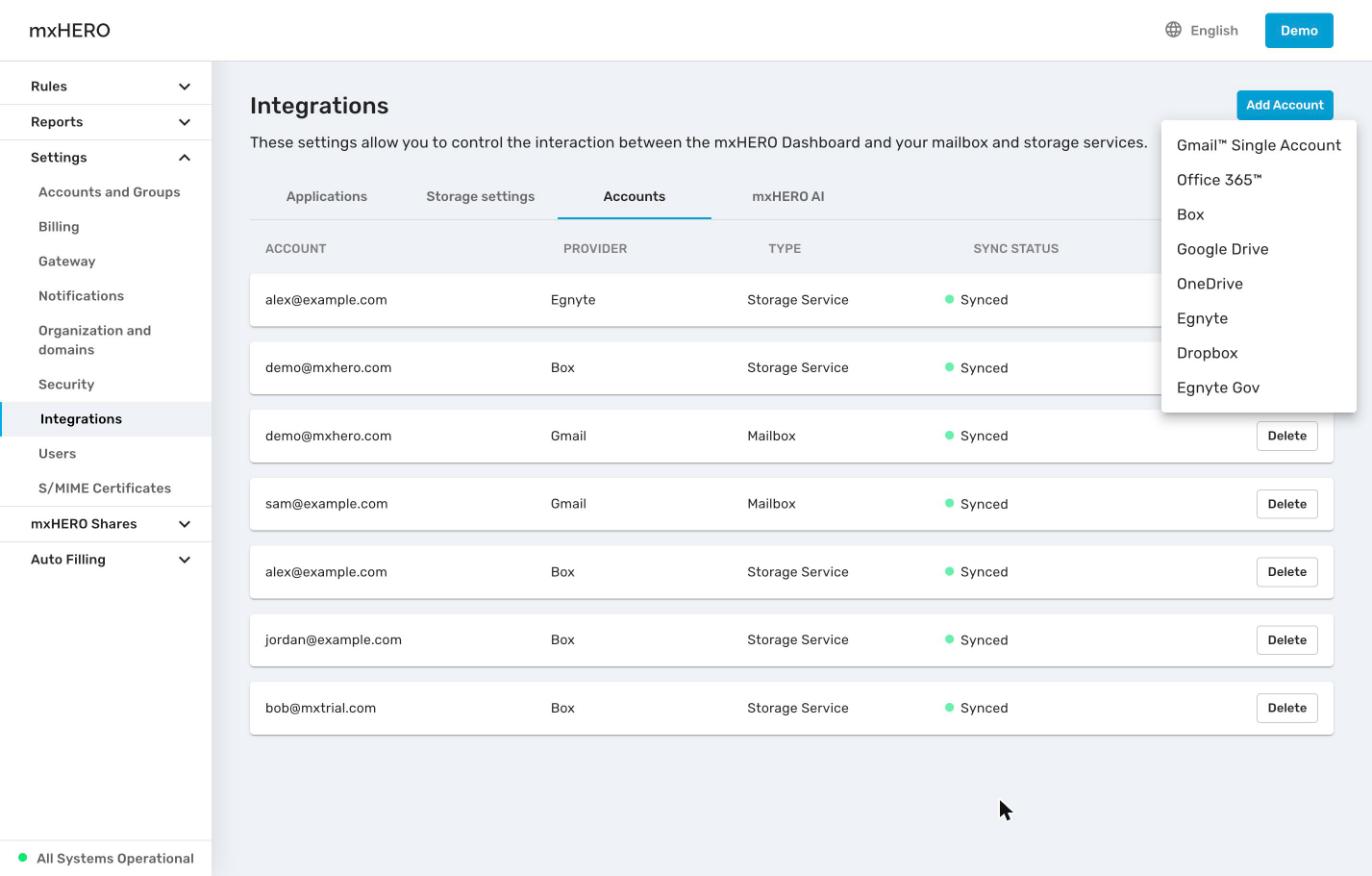Click alex@example.com in the Egnyte row
Image resolution: width=1372 pixels, height=876 pixels.
tap(326, 300)
